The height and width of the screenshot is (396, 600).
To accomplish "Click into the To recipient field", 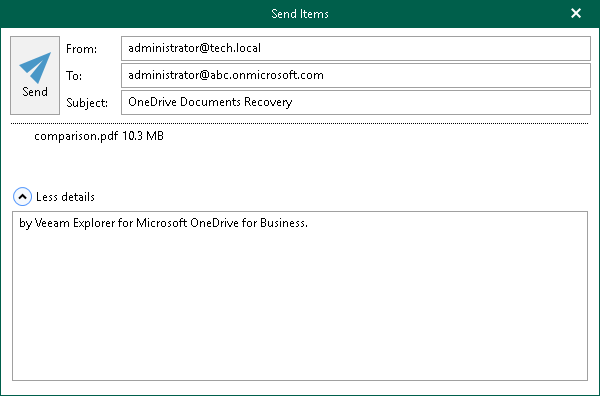I will point(355,75).
